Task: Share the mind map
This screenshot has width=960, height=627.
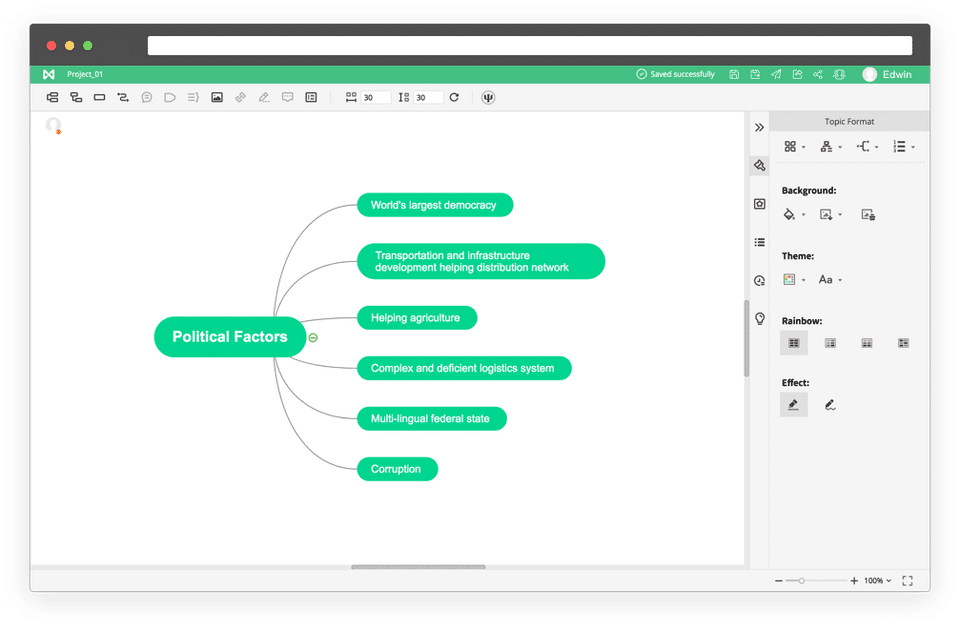Action: click(x=818, y=74)
